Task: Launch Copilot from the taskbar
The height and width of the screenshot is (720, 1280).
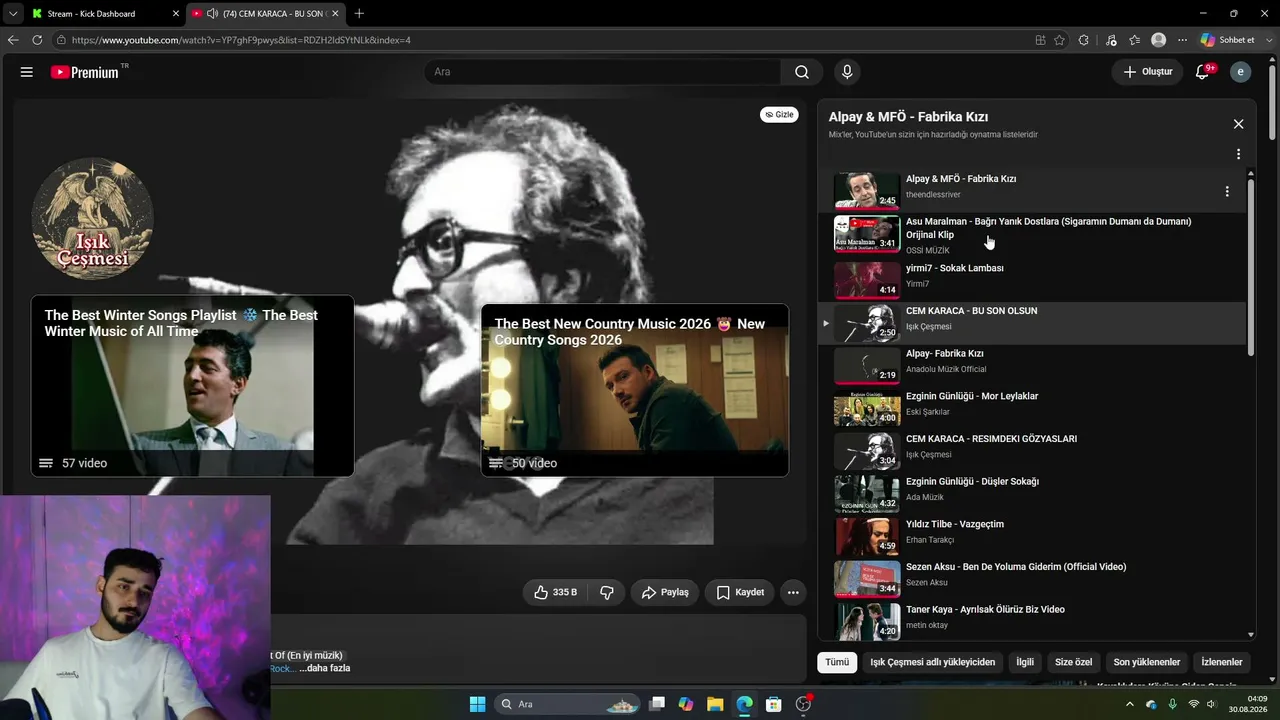Action: click(686, 704)
